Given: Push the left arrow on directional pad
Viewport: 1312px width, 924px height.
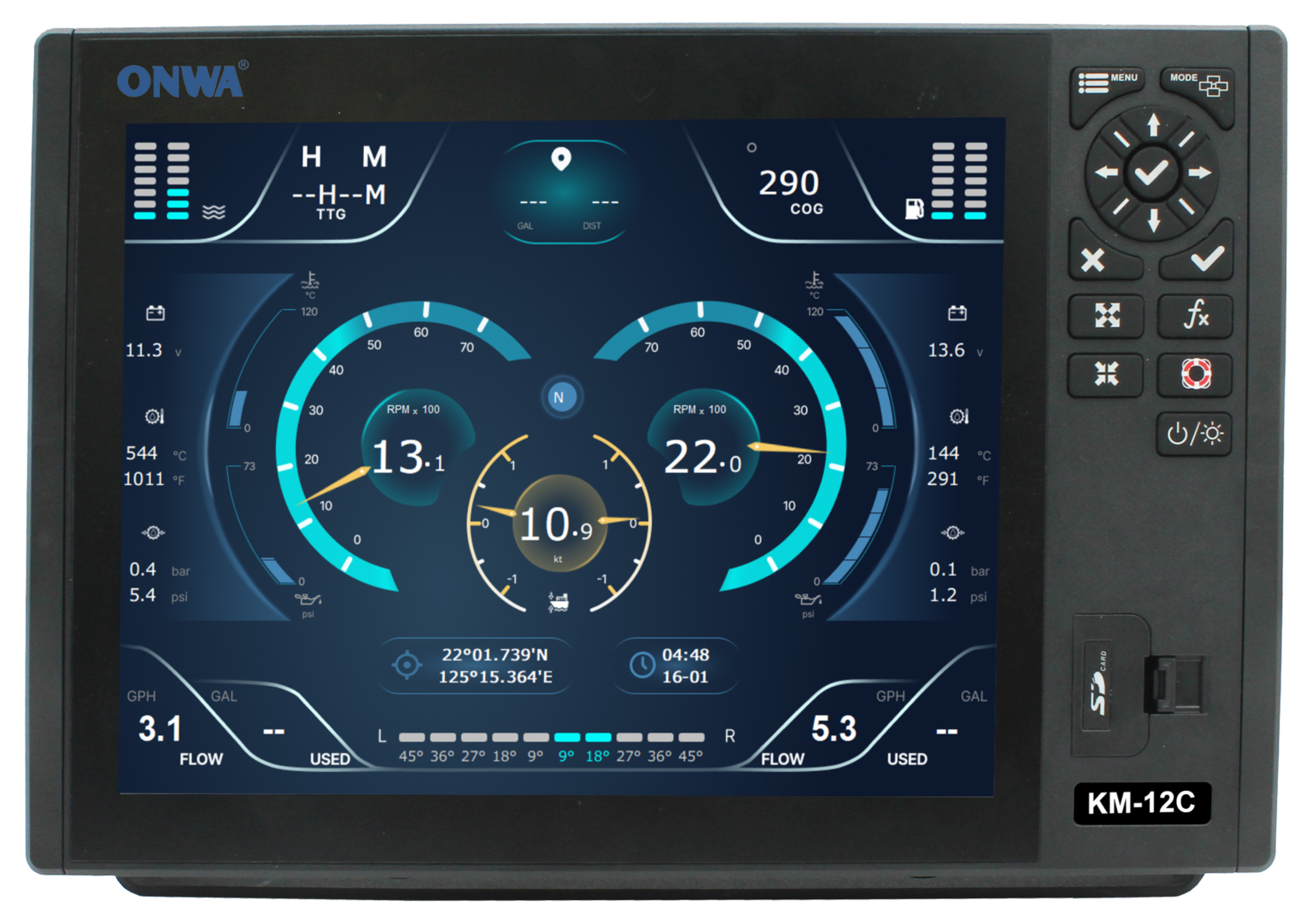Looking at the screenshot, I should point(1106,173).
